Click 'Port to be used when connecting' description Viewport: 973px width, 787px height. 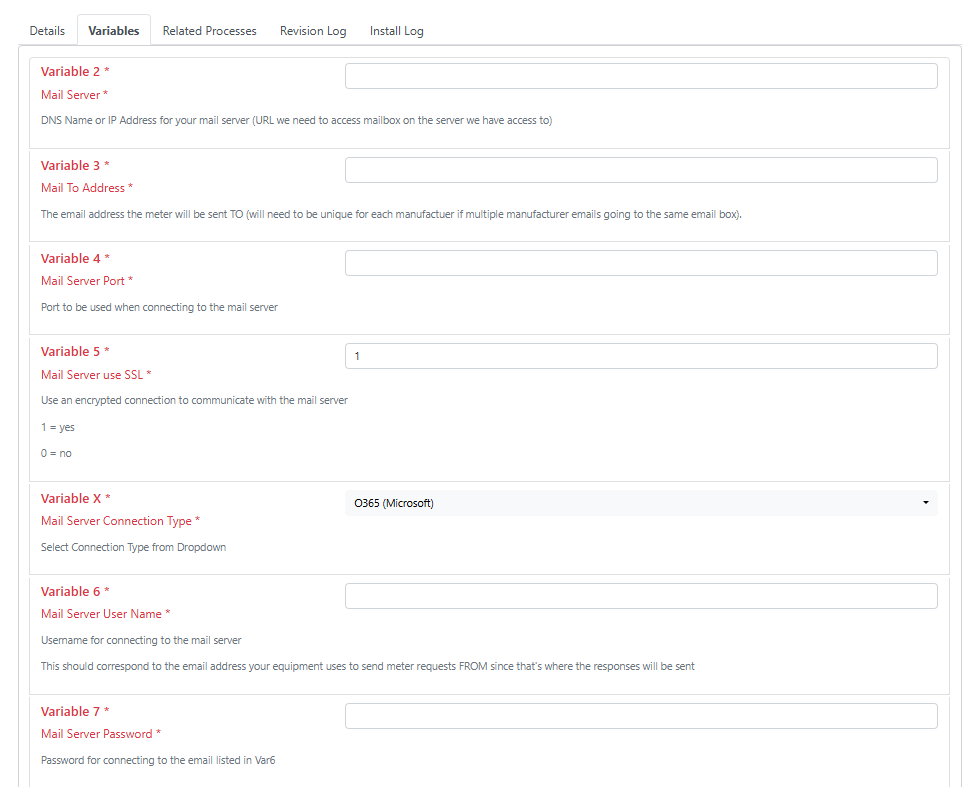coord(159,307)
